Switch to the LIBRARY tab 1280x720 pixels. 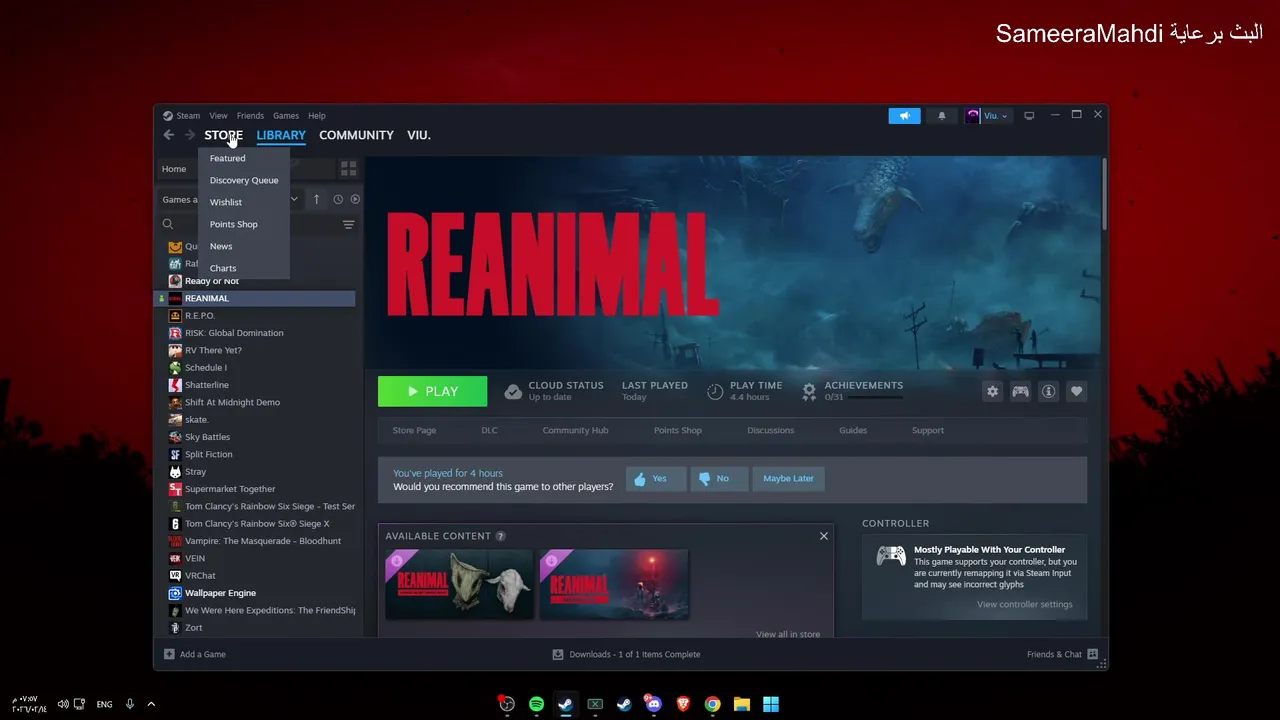point(281,135)
